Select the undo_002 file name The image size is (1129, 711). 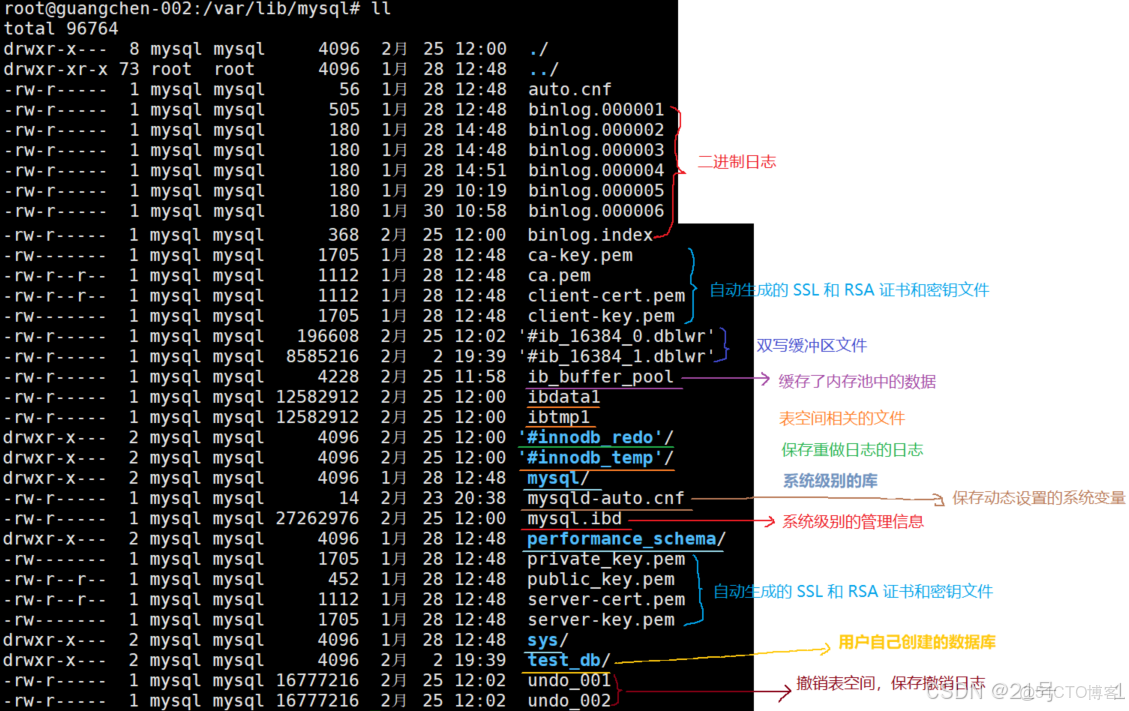tap(569, 699)
